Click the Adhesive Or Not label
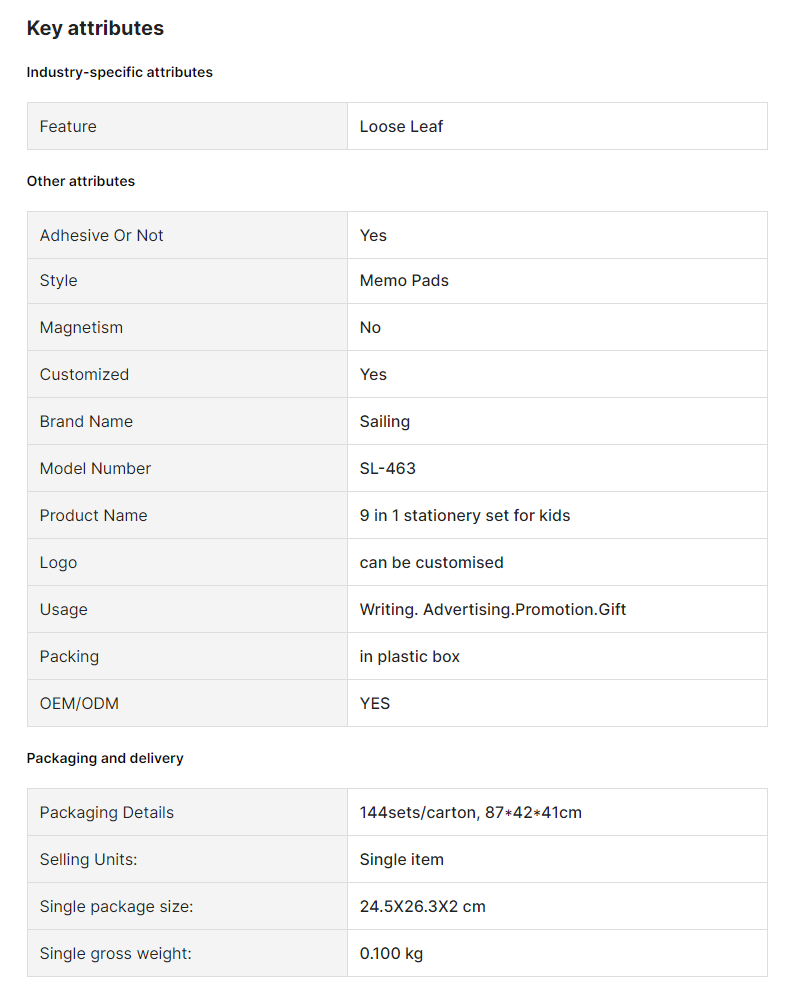The width and height of the screenshot is (792, 994). (x=101, y=236)
